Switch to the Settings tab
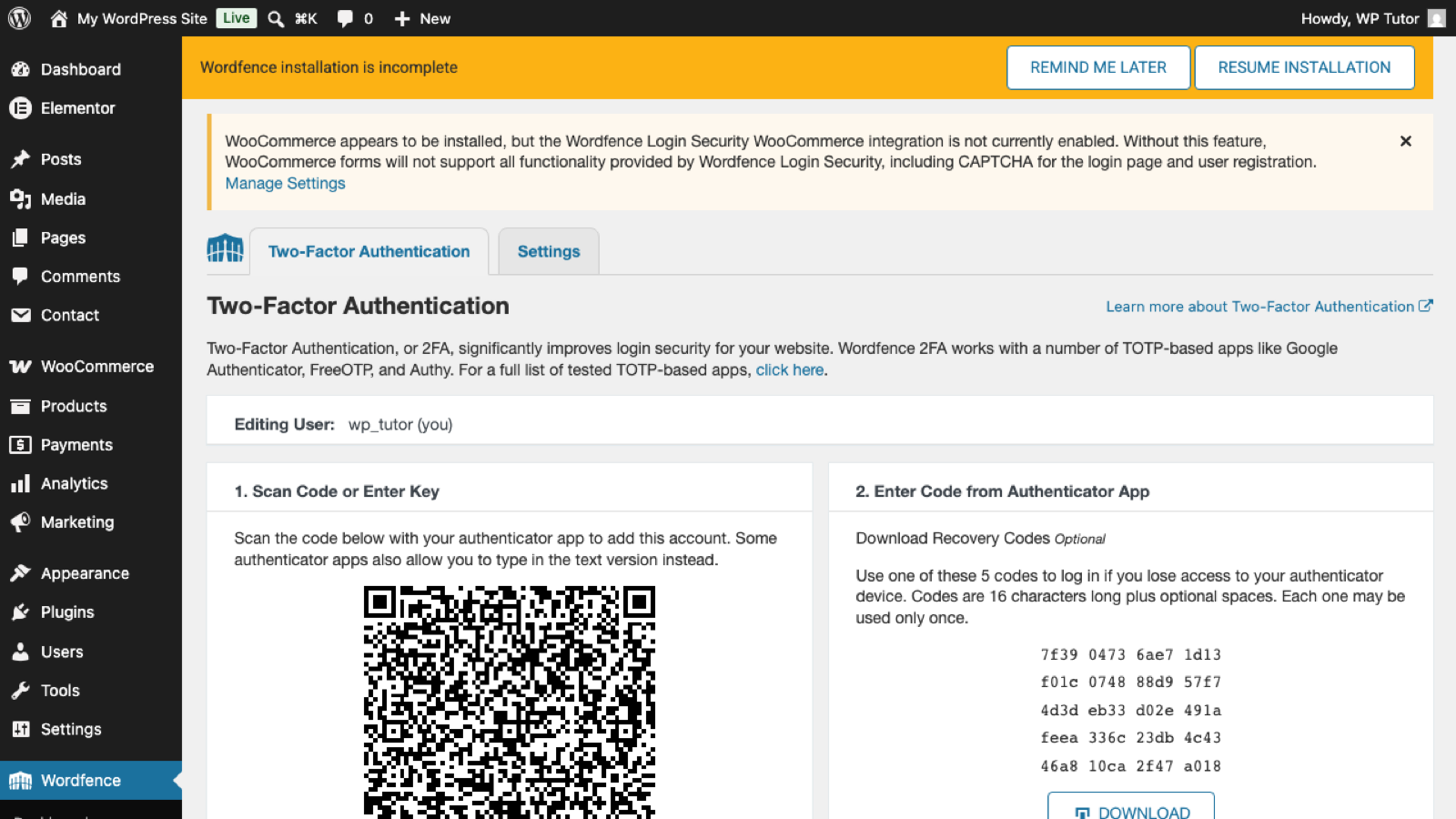This screenshot has height=819, width=1456. point(549,251)
